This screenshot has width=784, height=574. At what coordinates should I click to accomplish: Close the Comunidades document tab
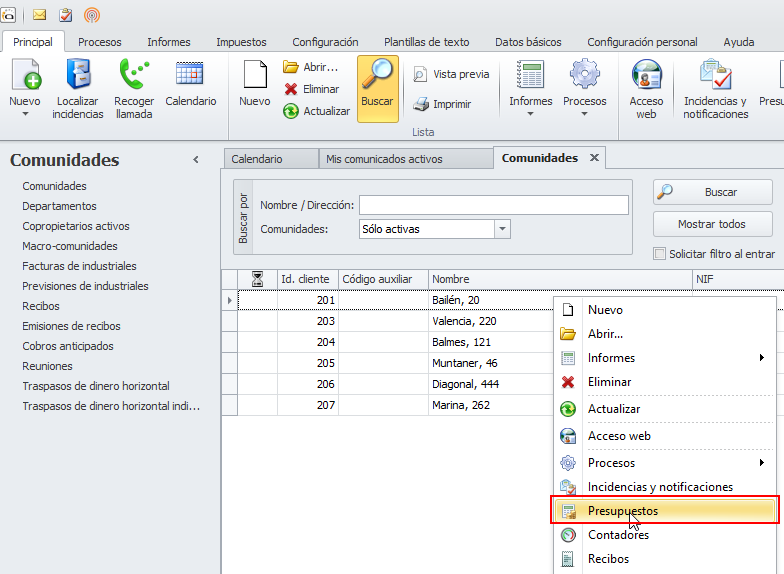tap(594, 158)
